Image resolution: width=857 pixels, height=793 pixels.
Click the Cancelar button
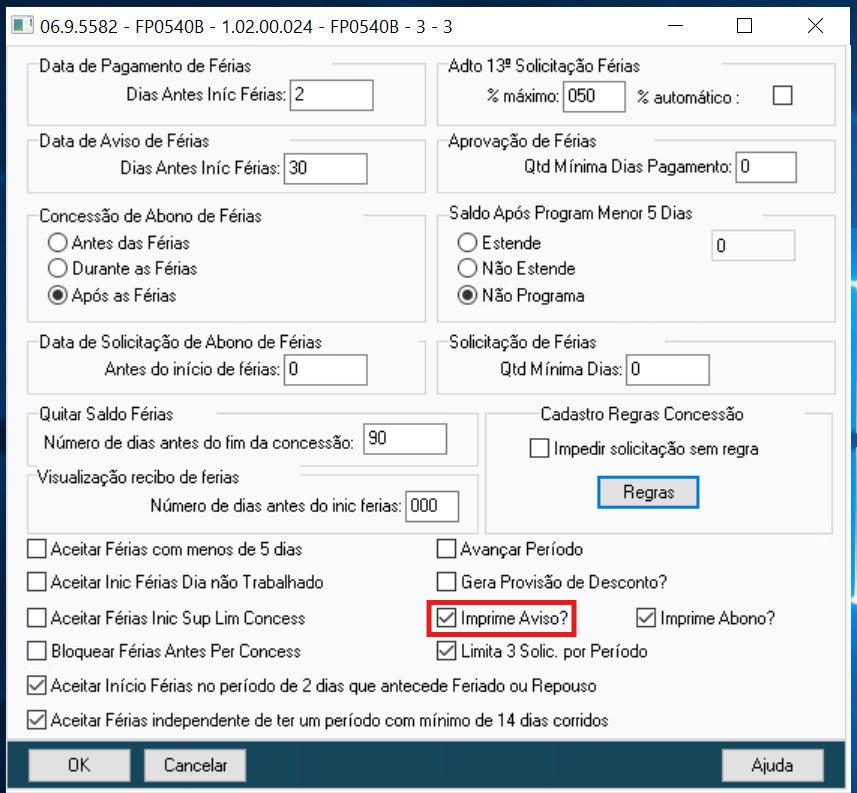click(x=195, y=765)
